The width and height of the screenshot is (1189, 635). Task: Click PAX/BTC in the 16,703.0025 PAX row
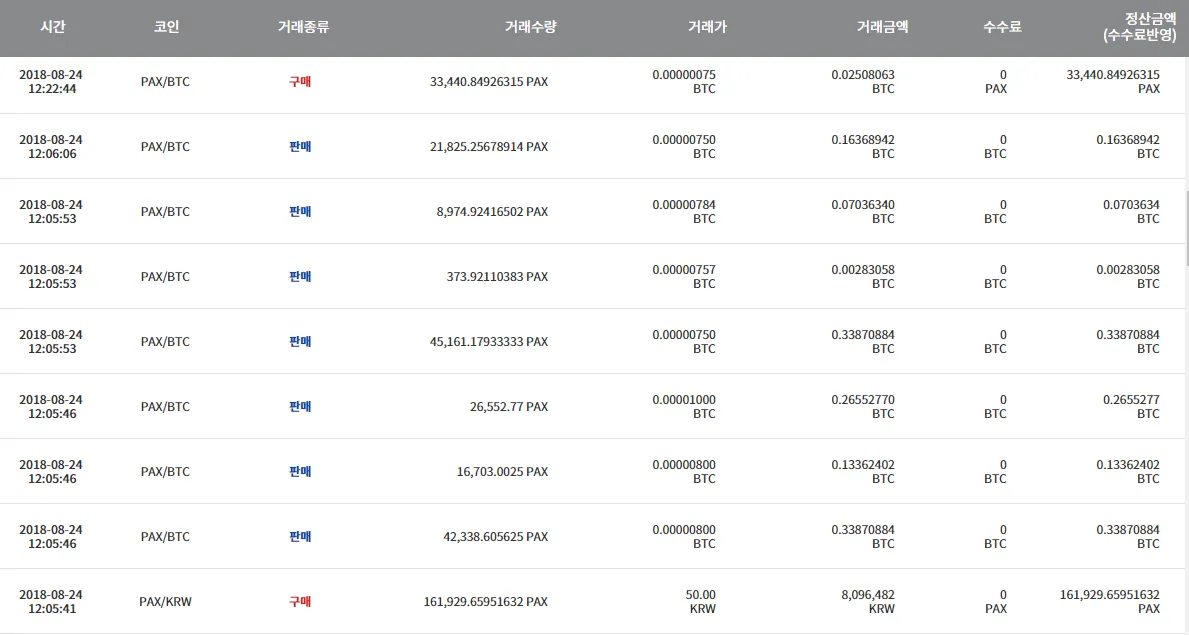(165, 472)
